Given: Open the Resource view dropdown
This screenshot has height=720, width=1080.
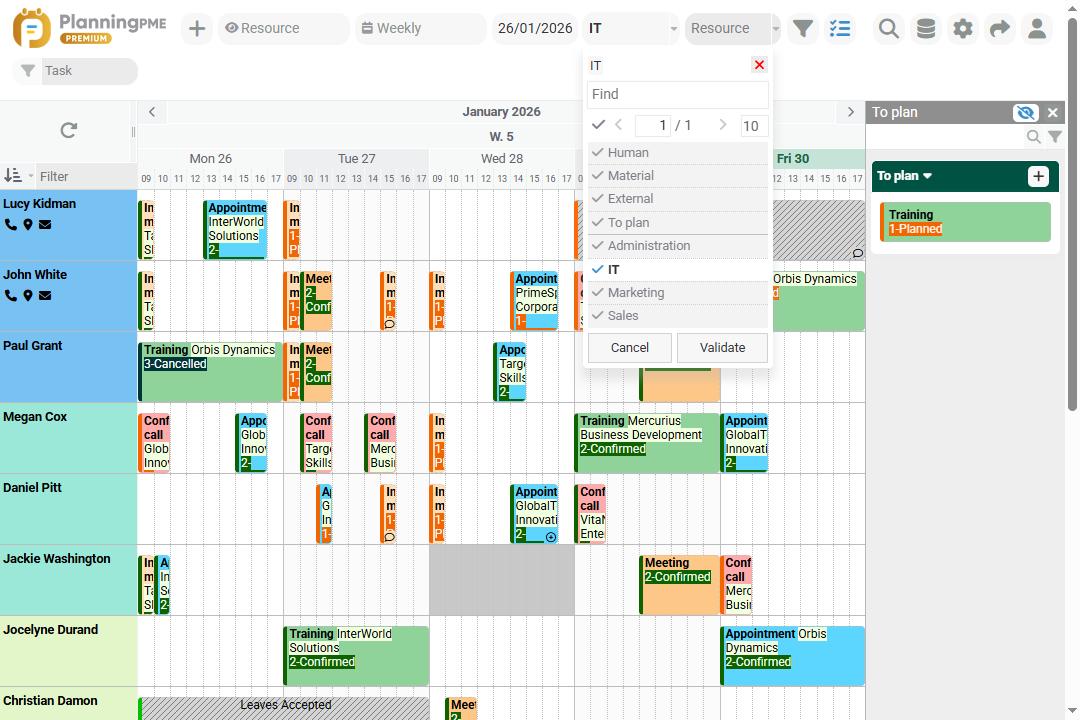Looking at the screenshot, I should 284,28.
